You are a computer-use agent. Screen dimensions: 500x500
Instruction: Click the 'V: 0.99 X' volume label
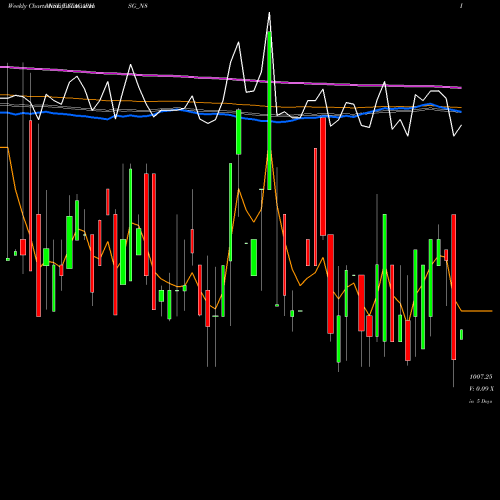pos(481,389)
